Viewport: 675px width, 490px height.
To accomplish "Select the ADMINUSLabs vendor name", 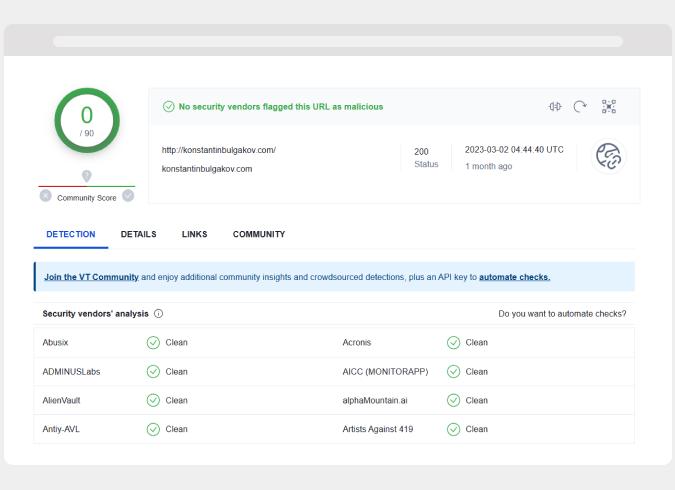I will coord(71,372).
